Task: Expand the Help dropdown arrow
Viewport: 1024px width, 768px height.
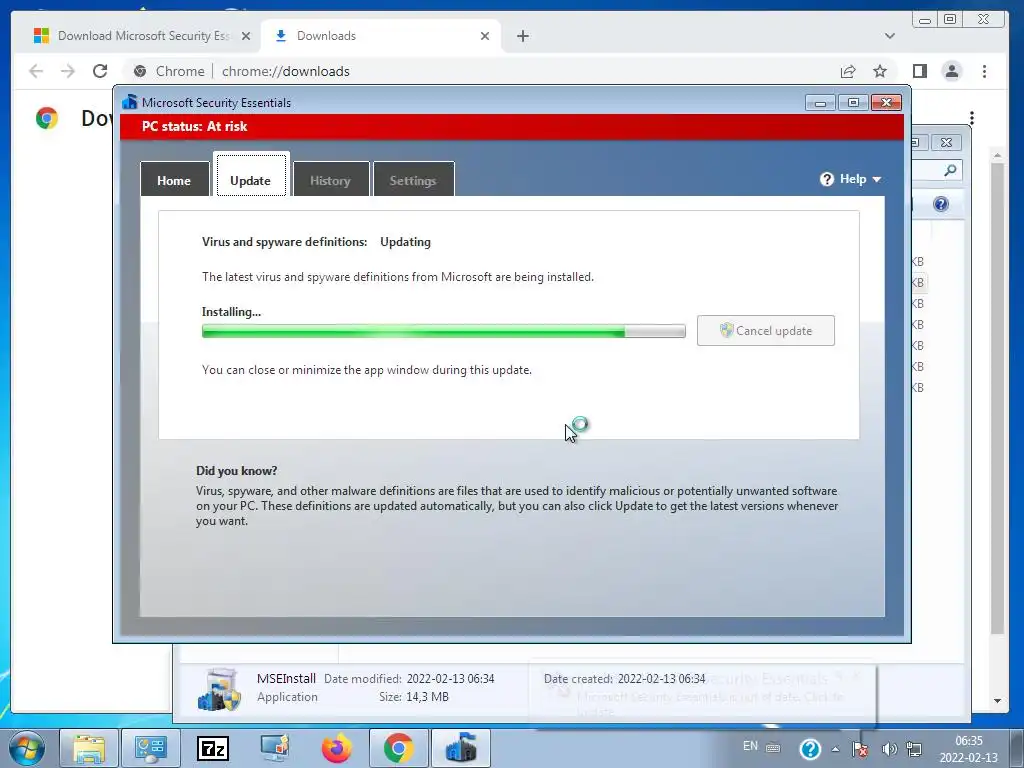Action: click(876, 179)
